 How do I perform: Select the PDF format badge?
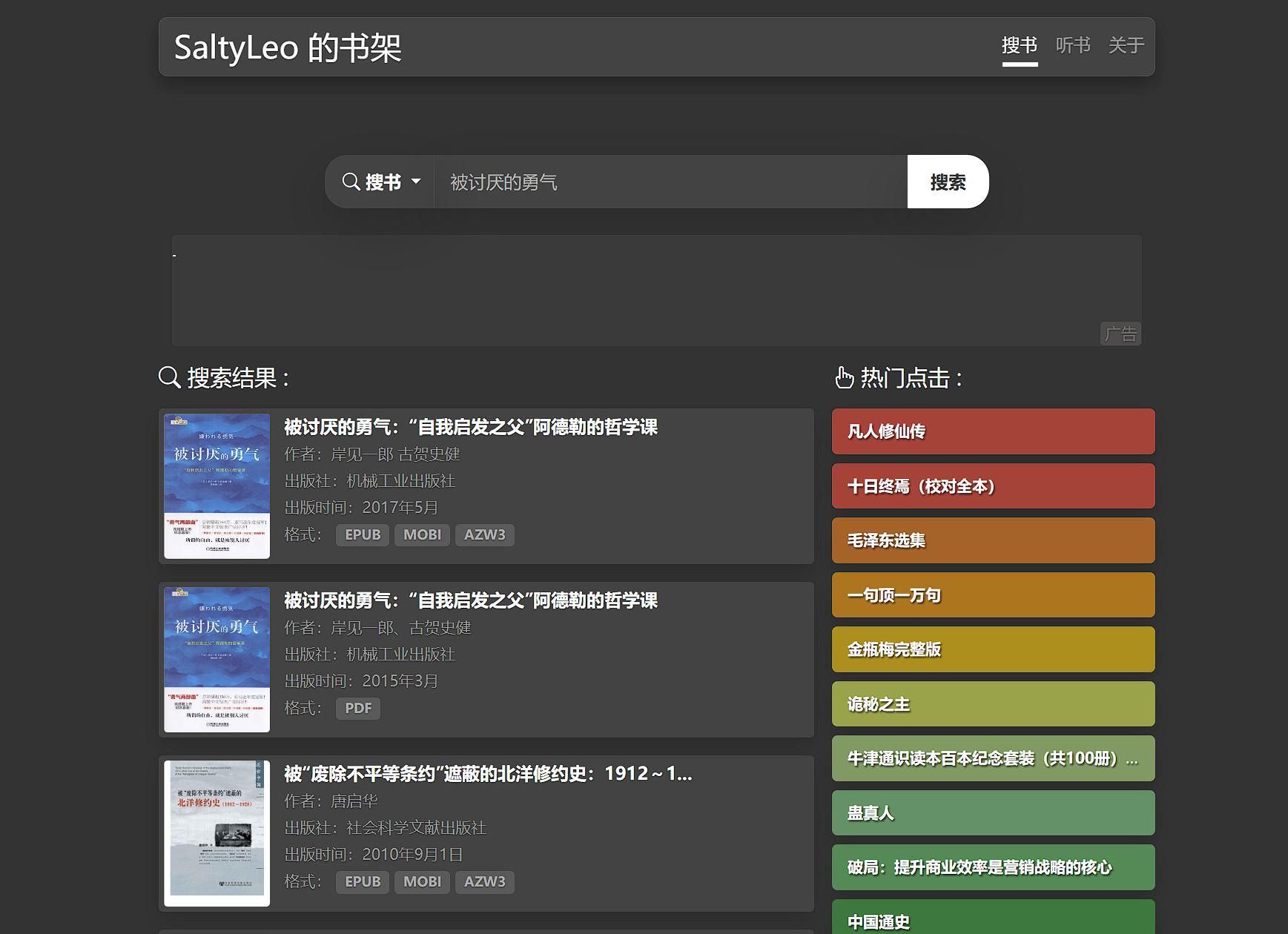[x=358, y=708]
